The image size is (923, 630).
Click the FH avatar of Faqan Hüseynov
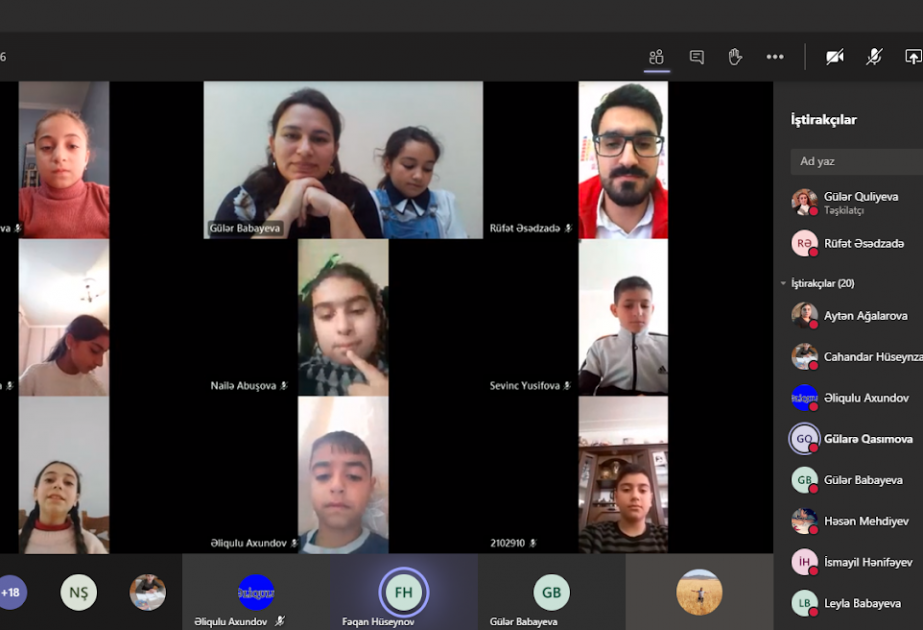(403, 592)
